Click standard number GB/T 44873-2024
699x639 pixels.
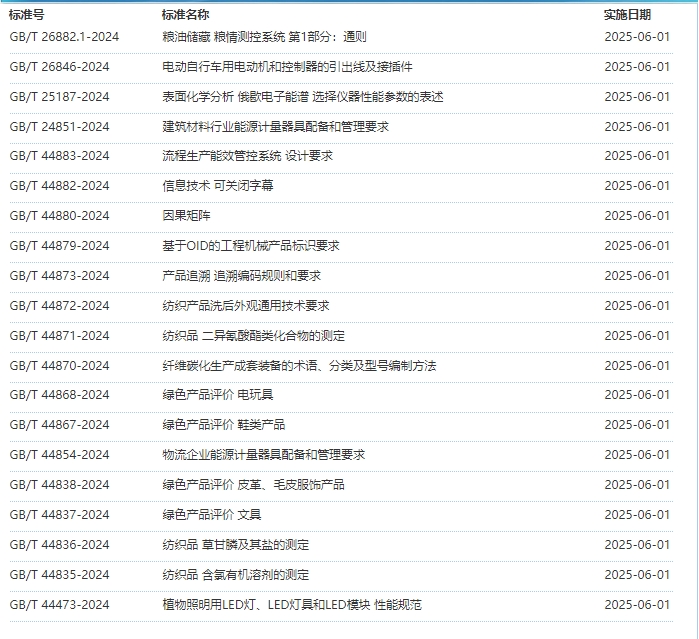(59, 276)
